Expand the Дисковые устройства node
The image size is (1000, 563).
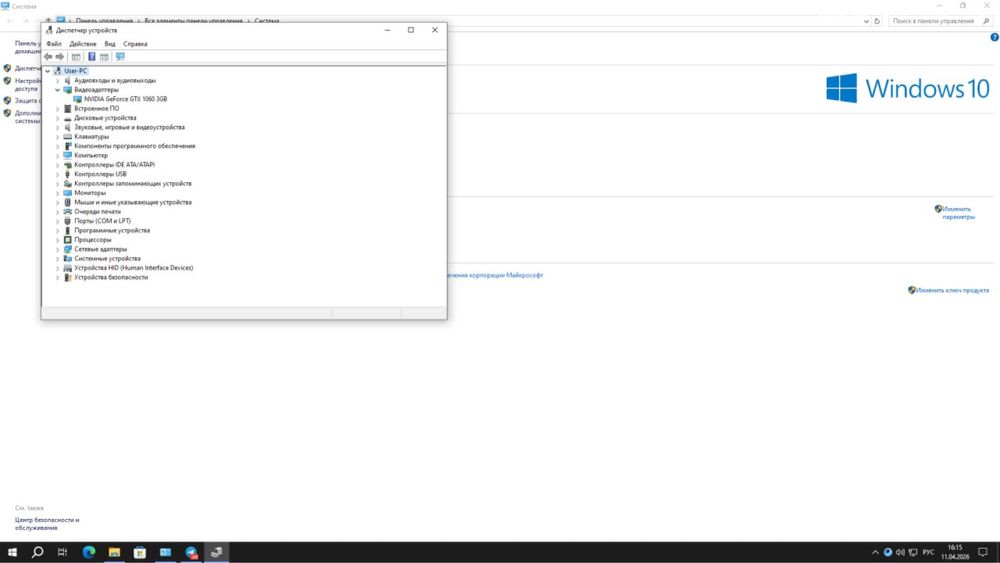point(57,118)
